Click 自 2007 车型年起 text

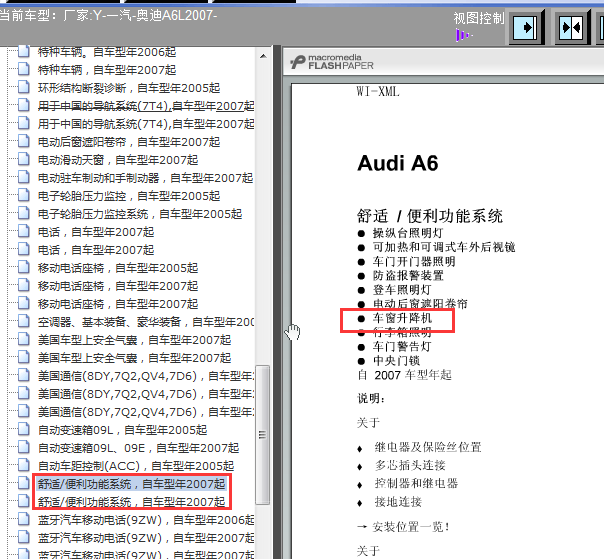pyautogui.click(x=404, y=375)
